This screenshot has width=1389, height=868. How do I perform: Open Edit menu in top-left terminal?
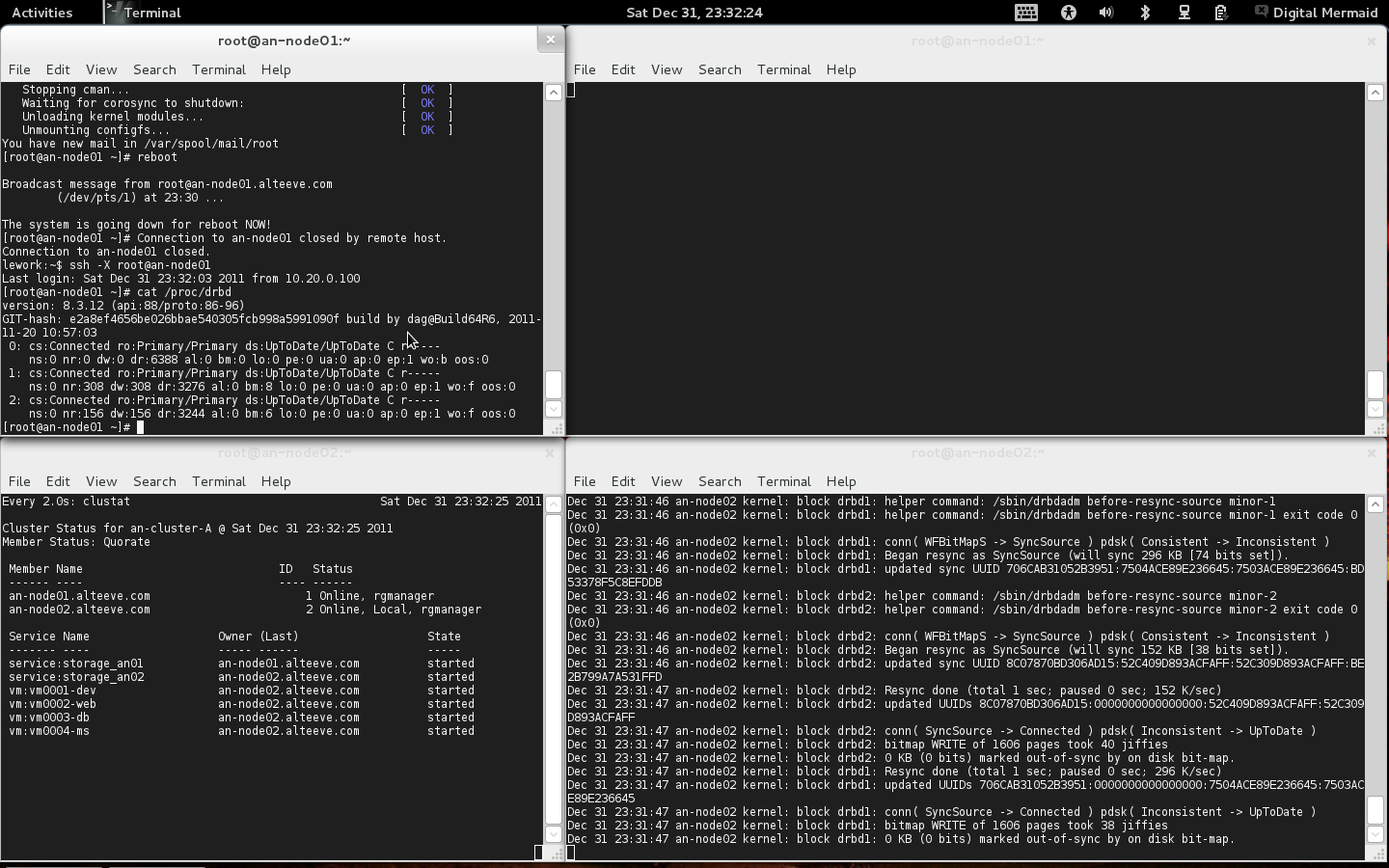click(58, 69)
